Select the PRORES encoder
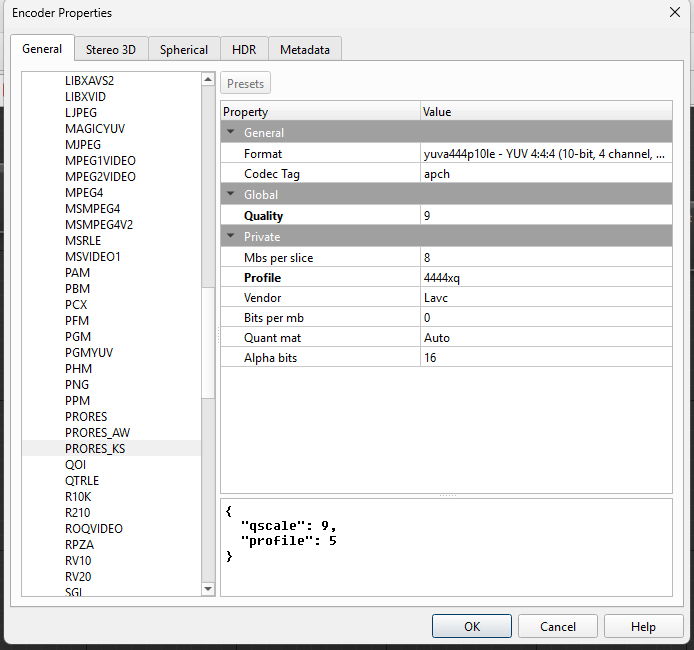This screenshot has width=694, height=650. point(86,416)
